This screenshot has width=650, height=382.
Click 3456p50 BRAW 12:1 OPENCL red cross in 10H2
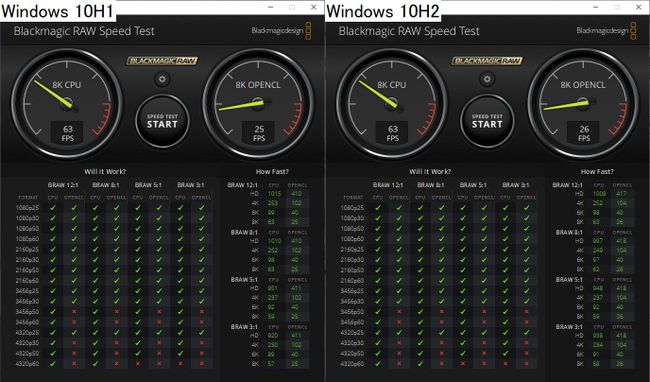(x=399, y=312)
